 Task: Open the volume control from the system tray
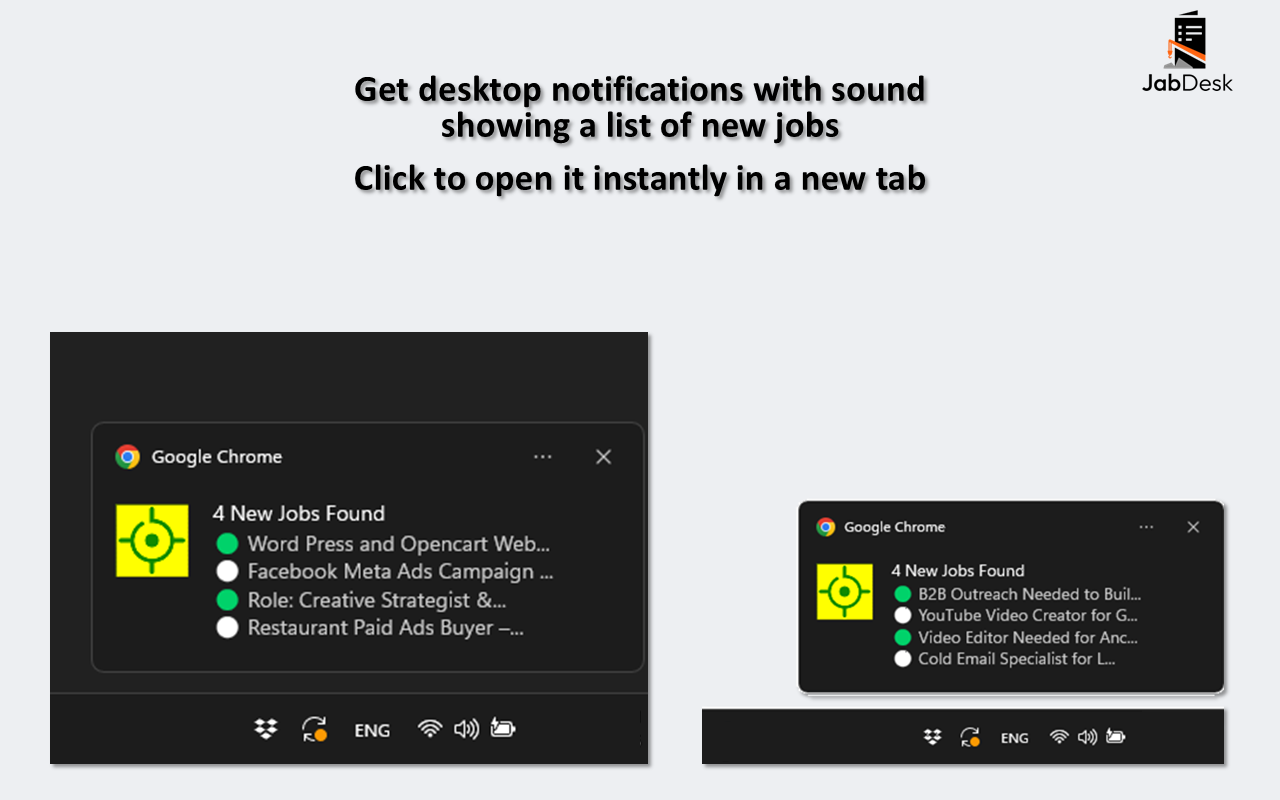coord(467,729)
